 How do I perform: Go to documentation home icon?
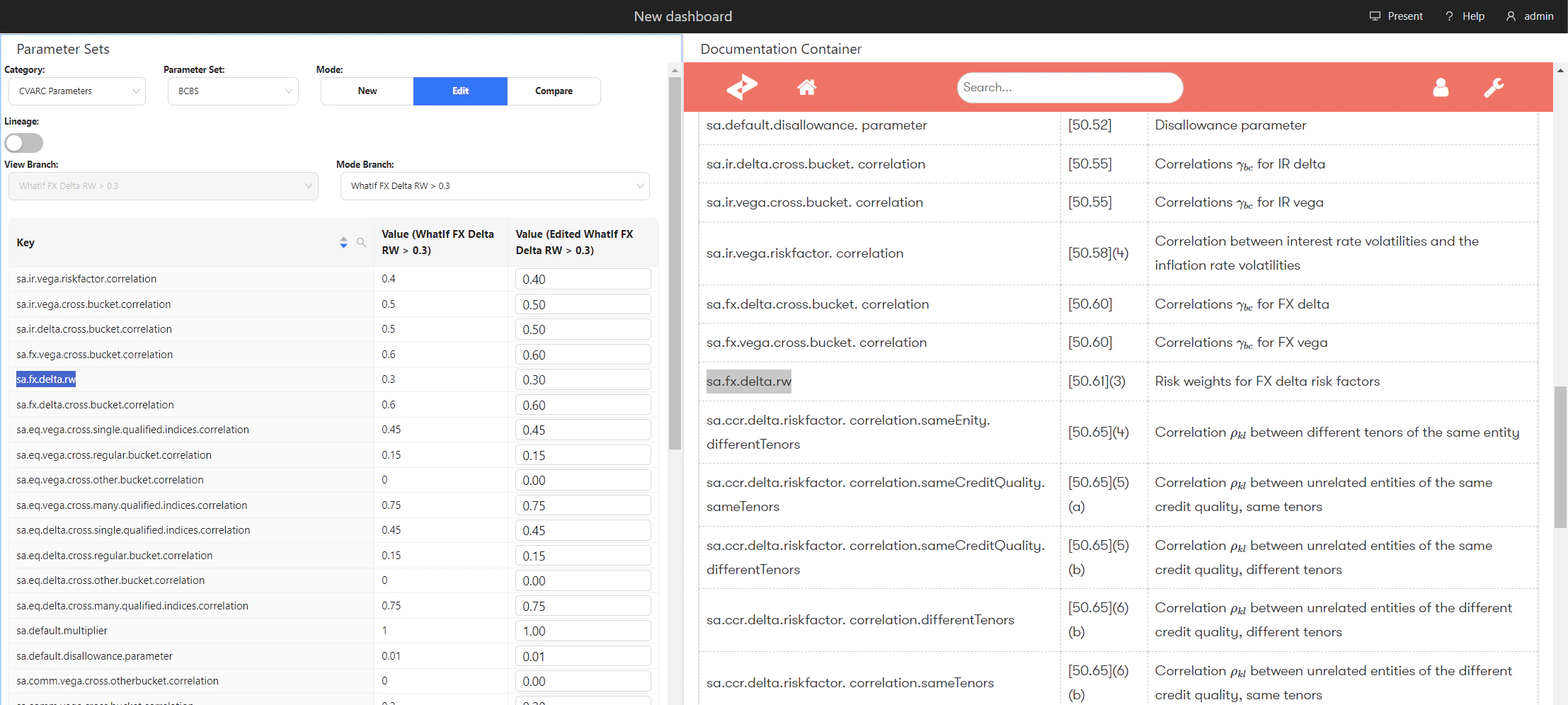pos(806,87)
